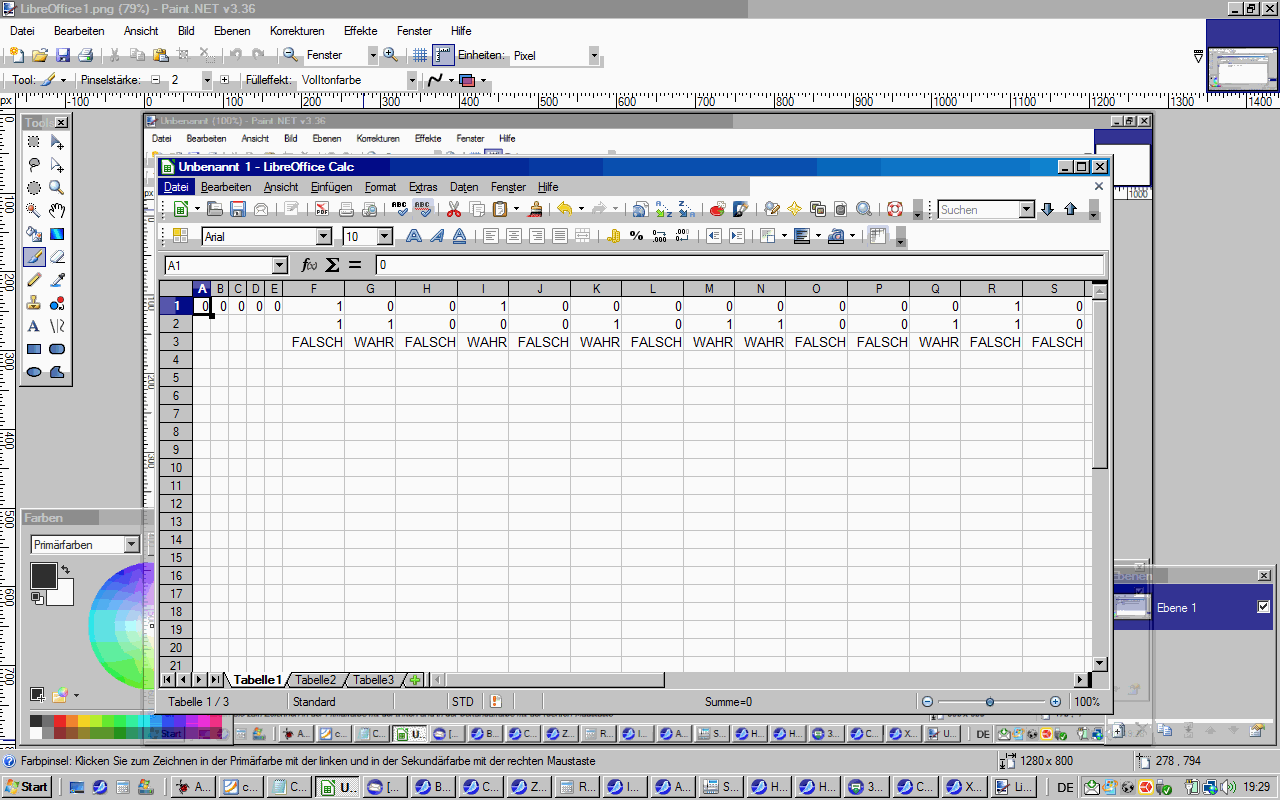The width and height of the screenshot is (1280, 800).
Task: Select the Paintbrush tool
Action: point(34,257)
